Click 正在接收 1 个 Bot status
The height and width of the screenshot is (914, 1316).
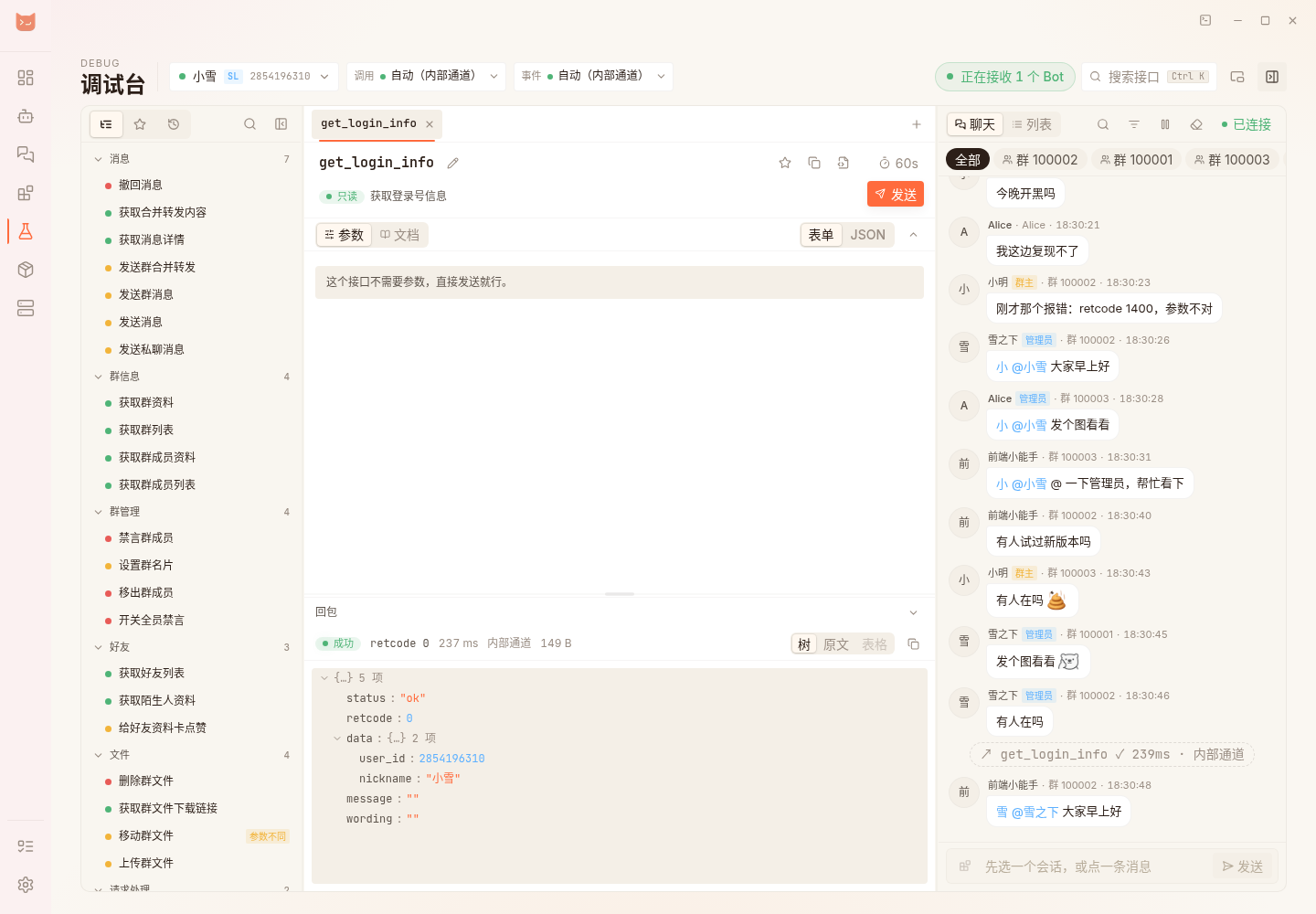click(1005, 77)
